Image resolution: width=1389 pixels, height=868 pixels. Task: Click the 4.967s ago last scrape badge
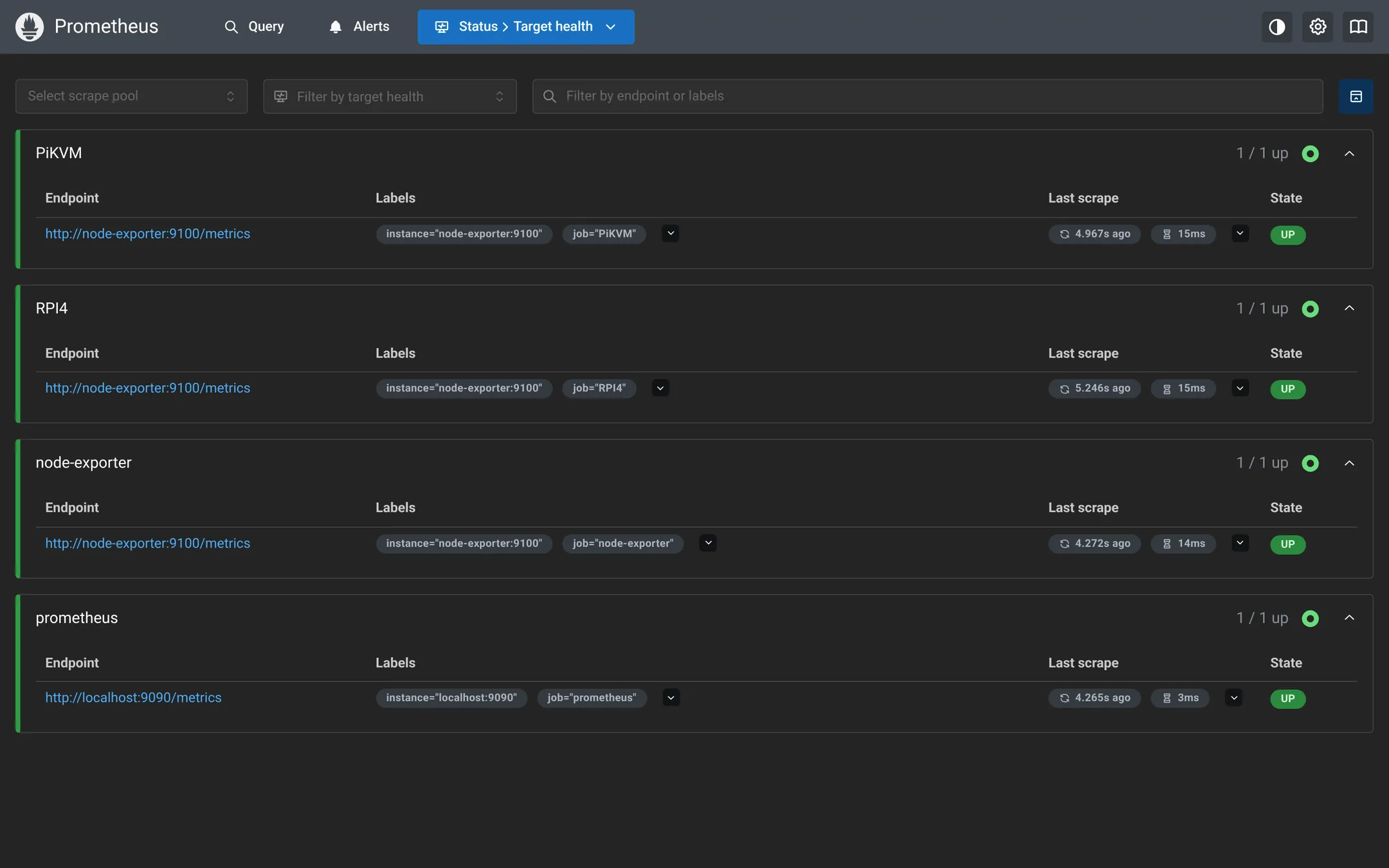(x=1094, y=234)
